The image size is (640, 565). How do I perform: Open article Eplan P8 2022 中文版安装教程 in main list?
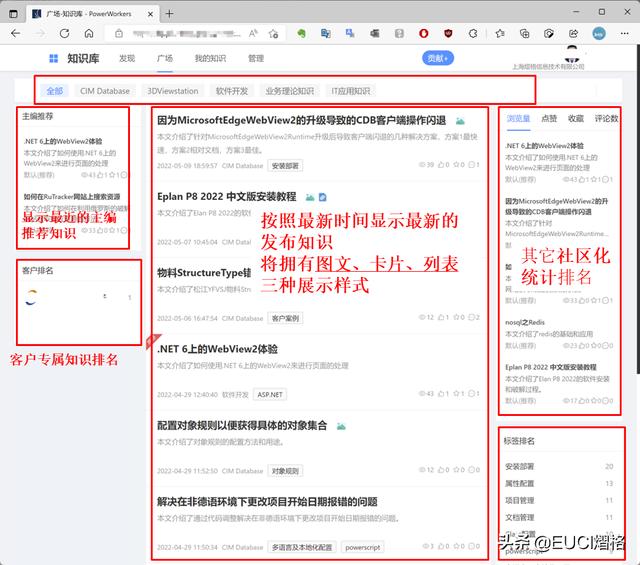(227, 197)
